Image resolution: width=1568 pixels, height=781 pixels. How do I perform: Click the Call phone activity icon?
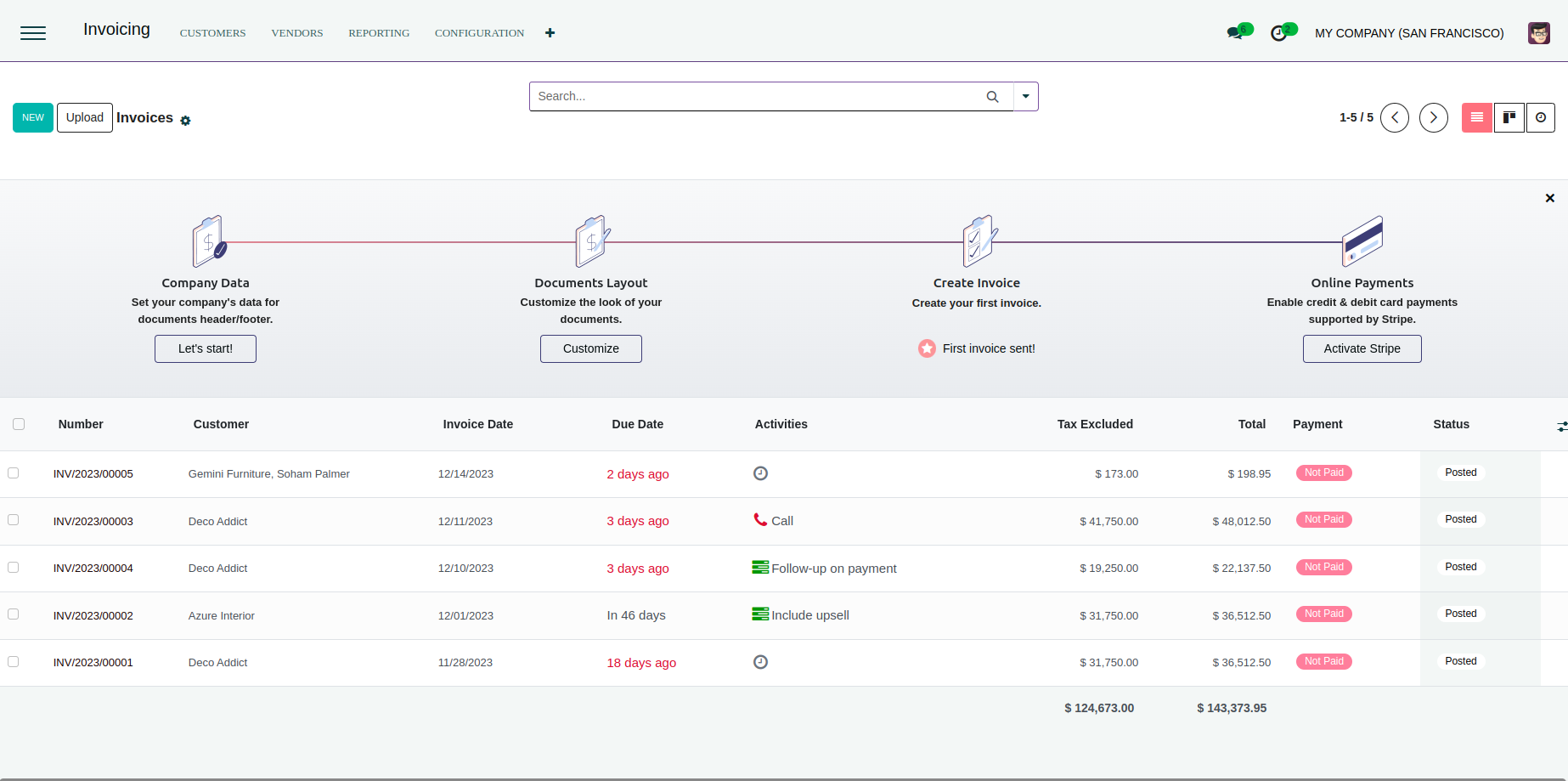coord(760,520)
